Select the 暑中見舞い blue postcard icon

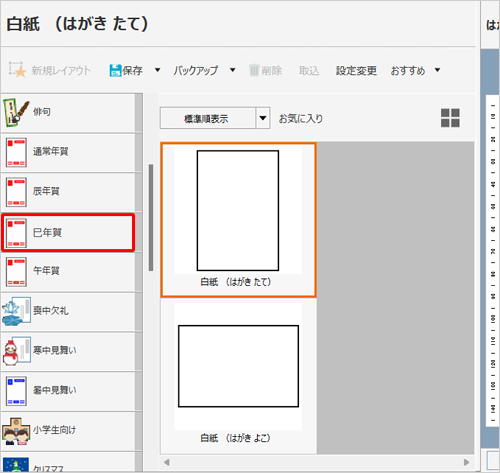[16, 391]
